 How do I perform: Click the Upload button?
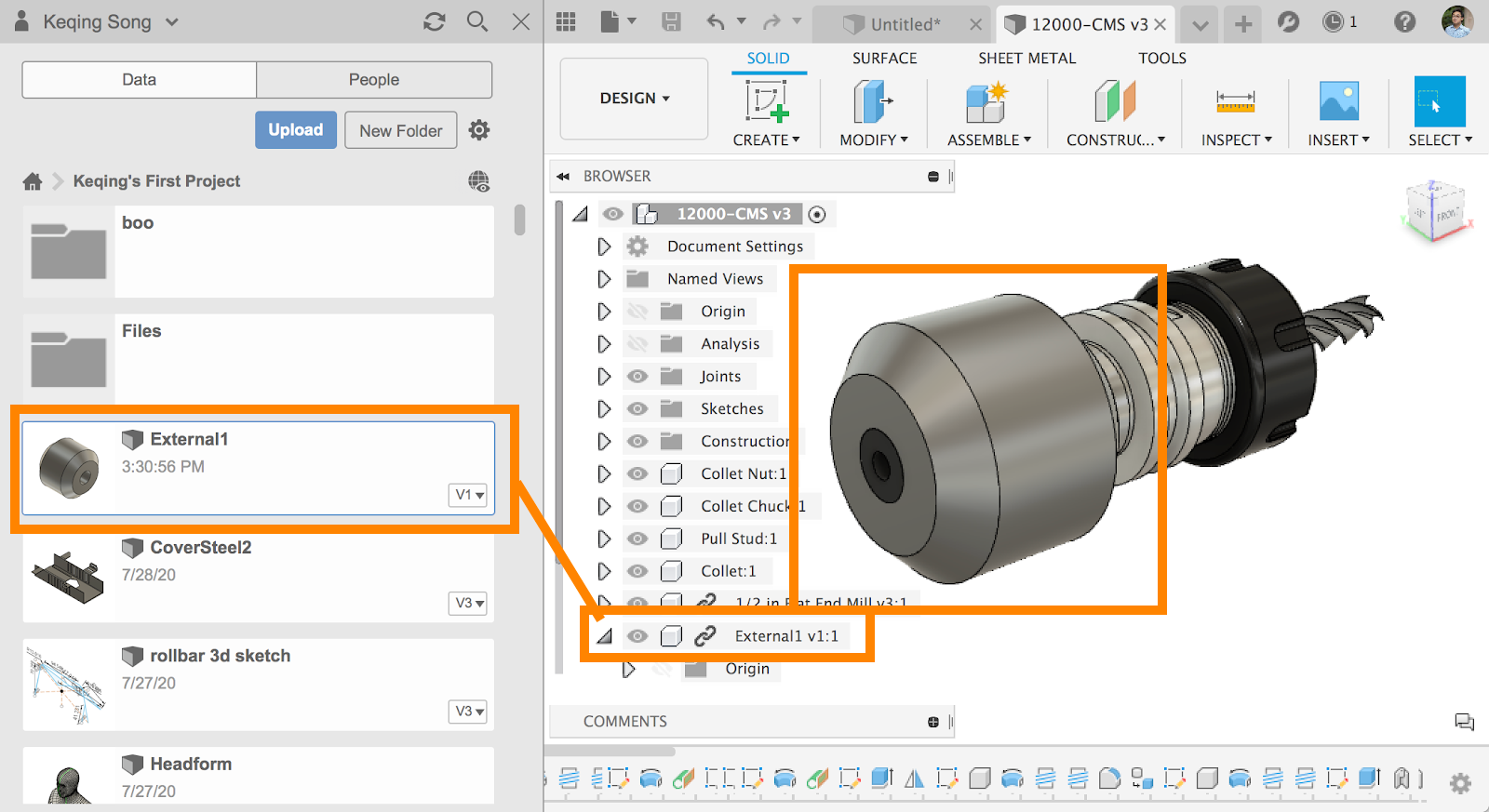point(296,130)
